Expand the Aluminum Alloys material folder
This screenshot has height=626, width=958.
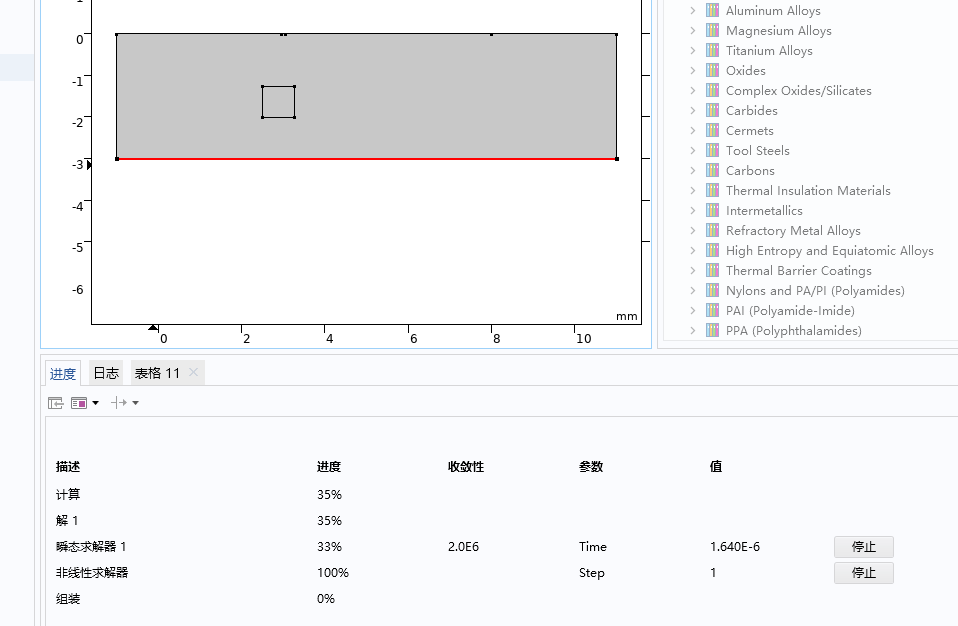693,11
